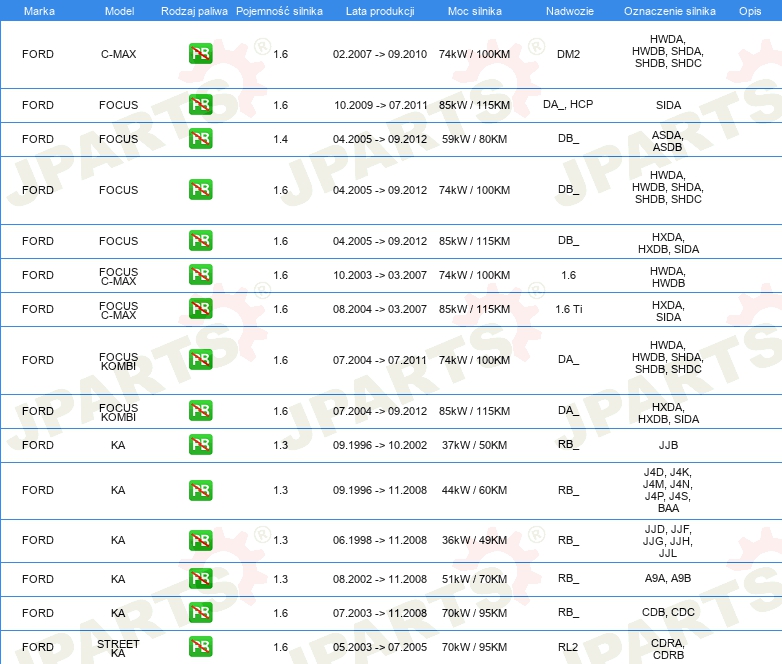
Task: Click date range 09.1996 -> 10.2002
Action: (x=380, y=445)
